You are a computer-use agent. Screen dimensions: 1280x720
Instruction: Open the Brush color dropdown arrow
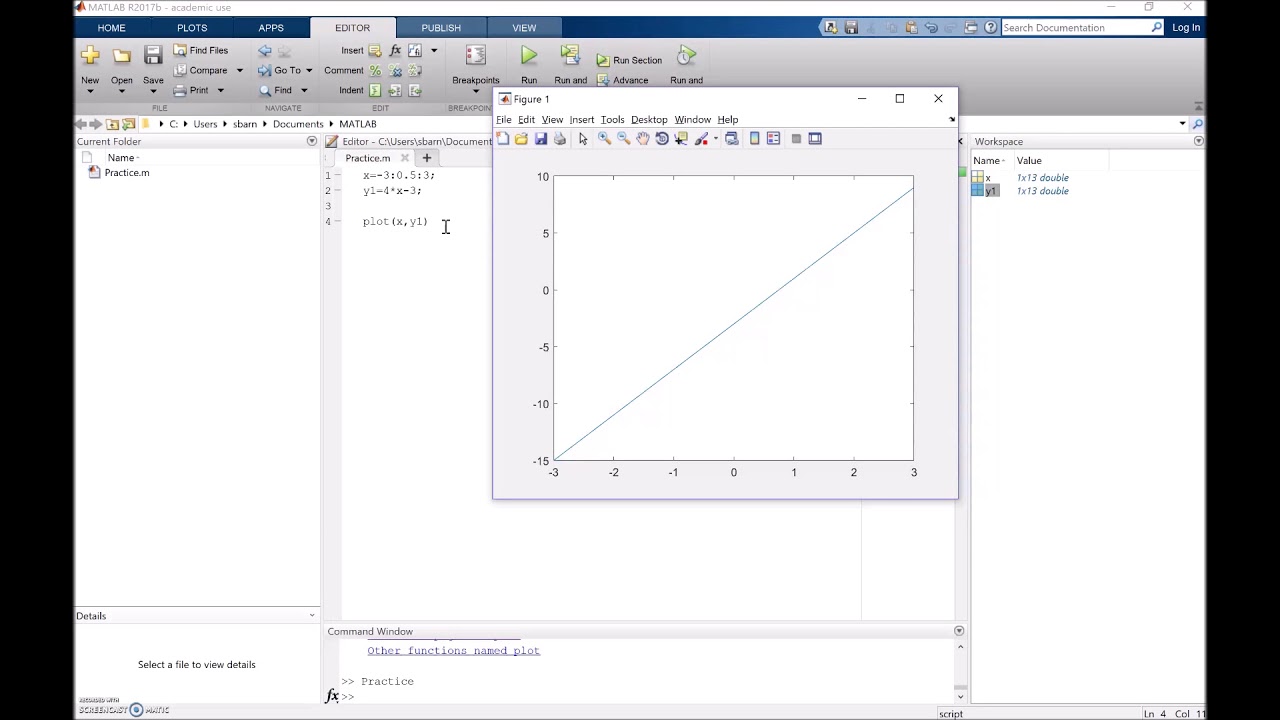click(x=715, y=139)
